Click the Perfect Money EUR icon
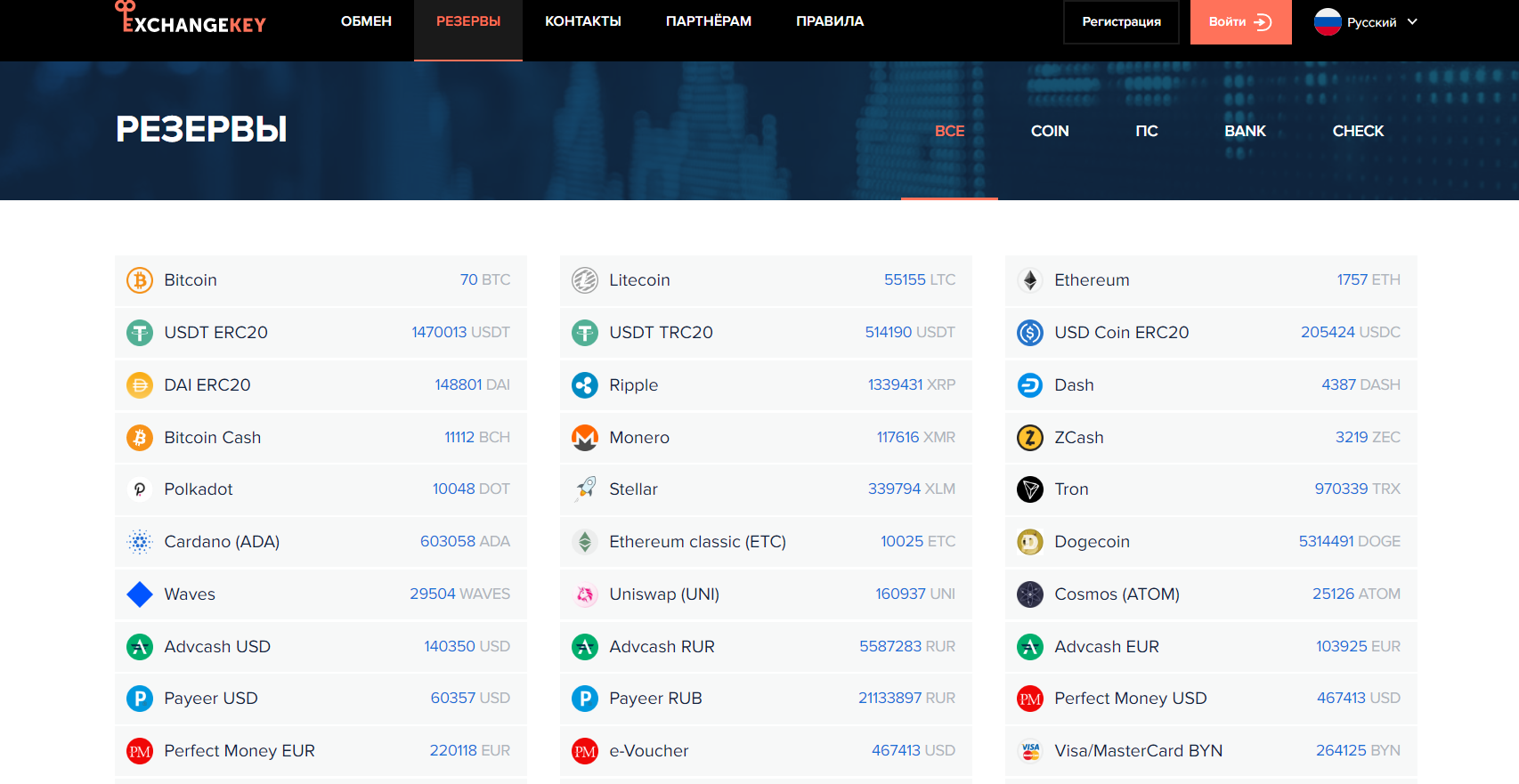The image size is (1519, 784). [140, 751]
